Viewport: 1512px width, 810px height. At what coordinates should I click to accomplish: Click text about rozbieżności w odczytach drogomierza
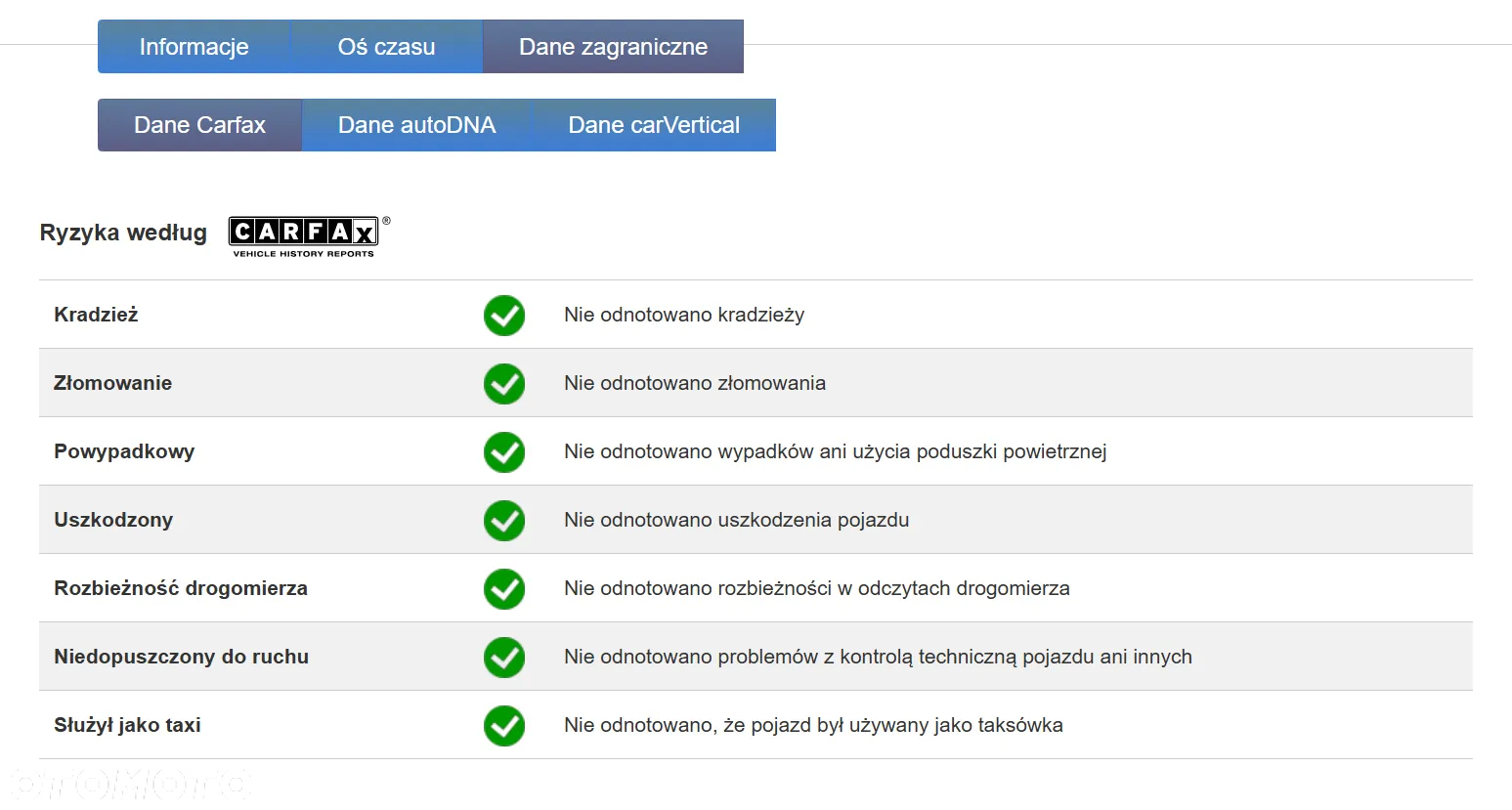(817, 588)
